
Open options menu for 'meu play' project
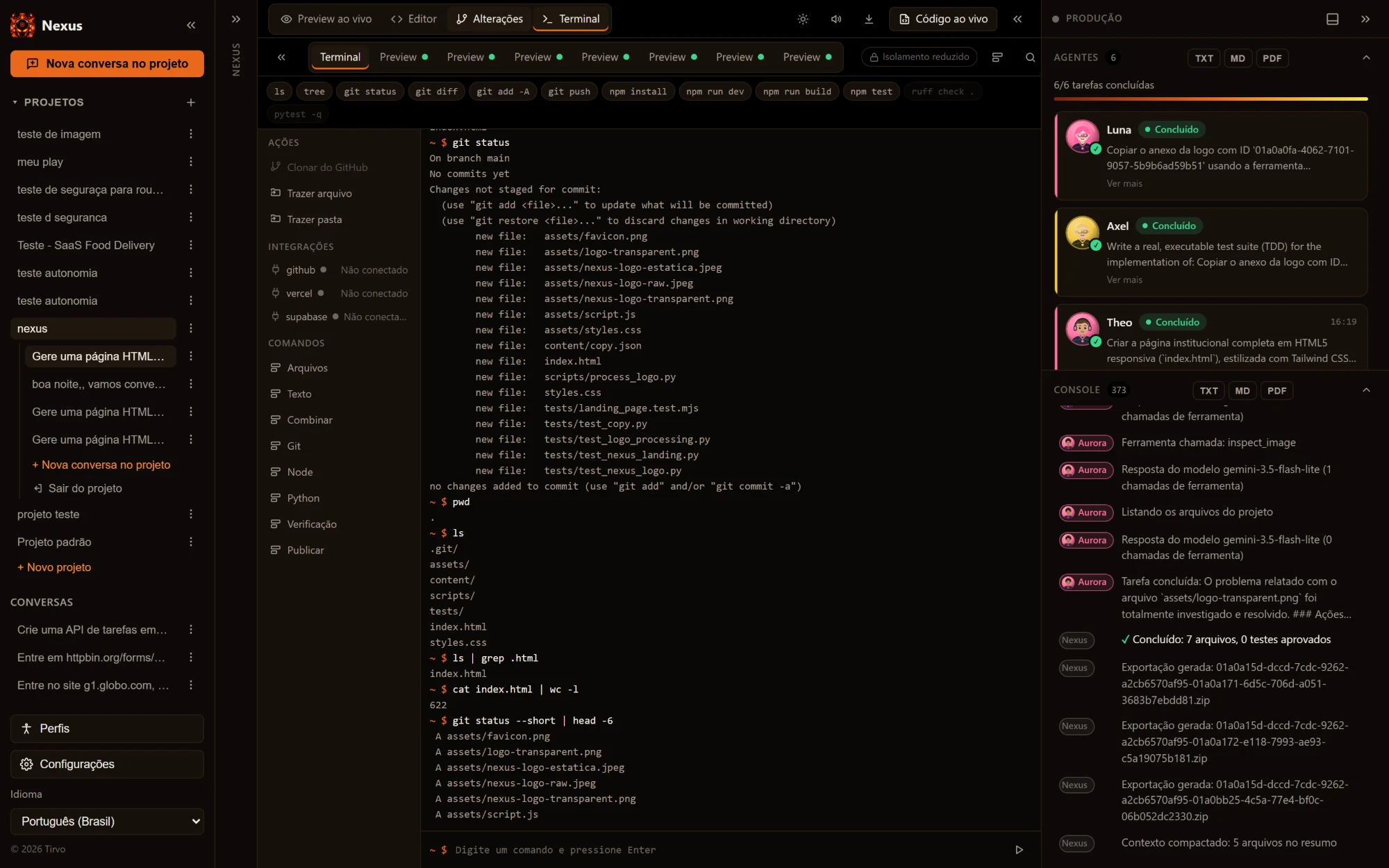coord(191,162)
